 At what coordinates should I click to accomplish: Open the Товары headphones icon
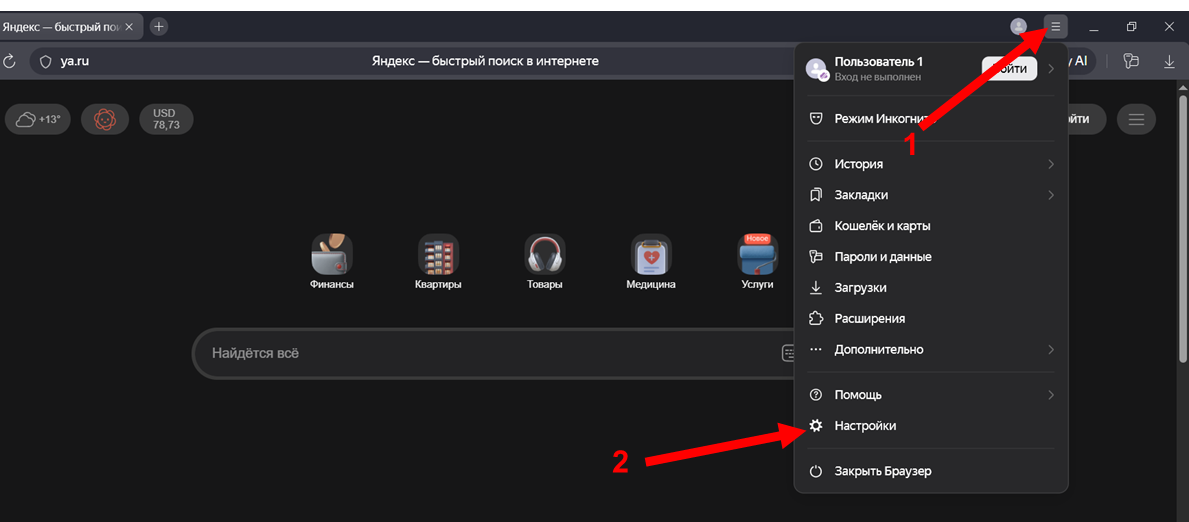[x=545, y=255]
